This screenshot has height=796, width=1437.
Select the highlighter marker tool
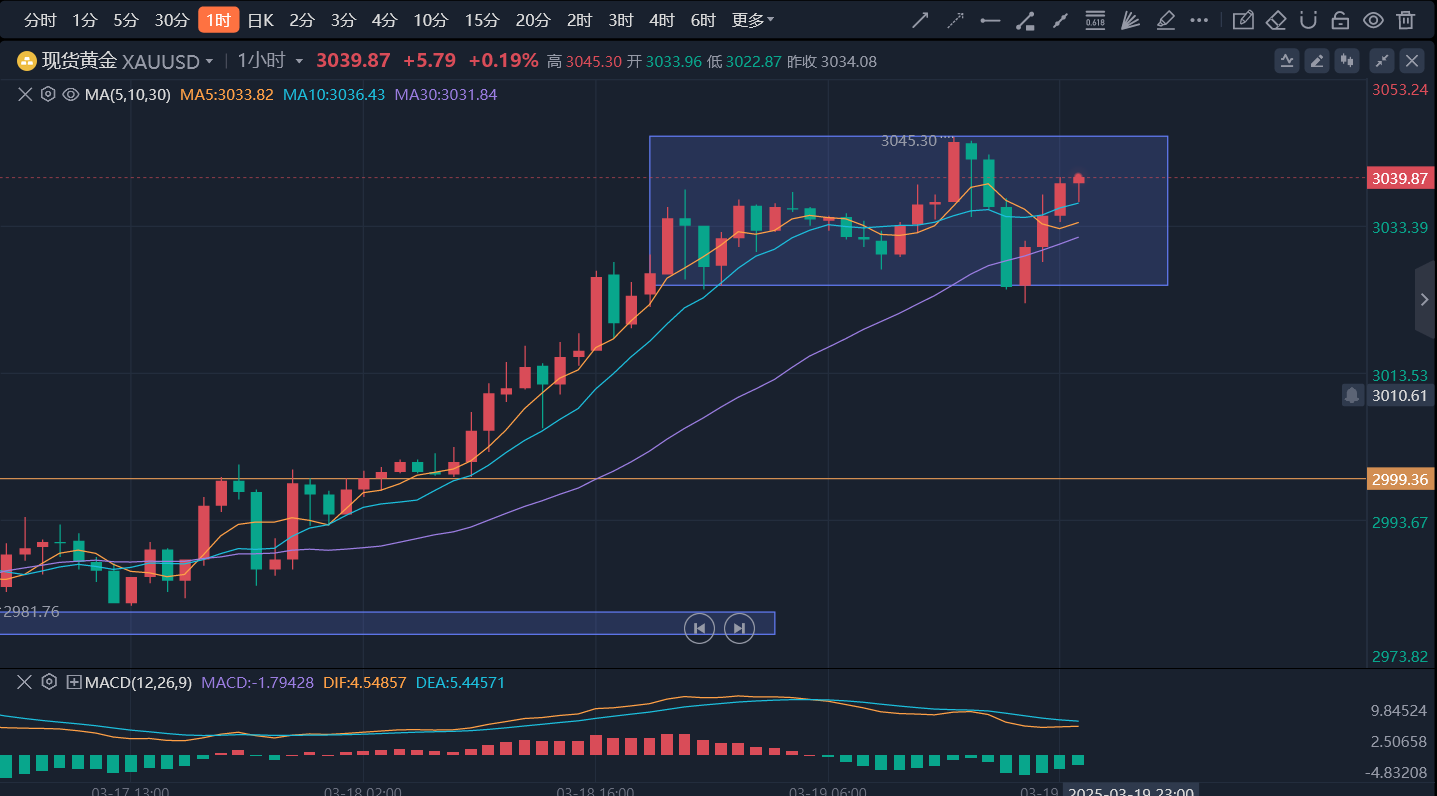pyautogui.click(x=1165, y=20)
